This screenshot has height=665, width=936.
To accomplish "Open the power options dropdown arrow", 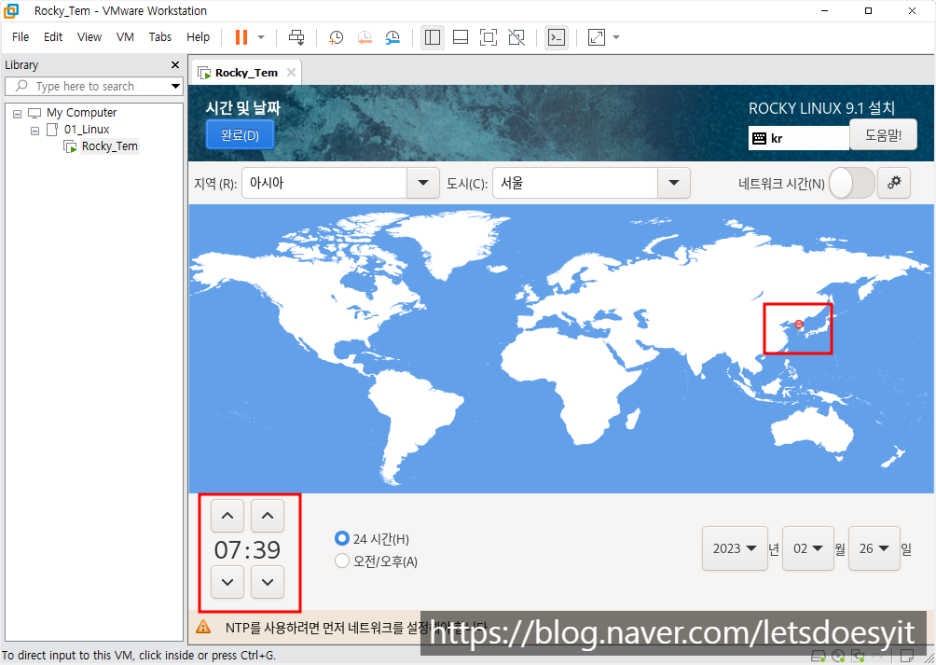I will [x=261, y=37].
